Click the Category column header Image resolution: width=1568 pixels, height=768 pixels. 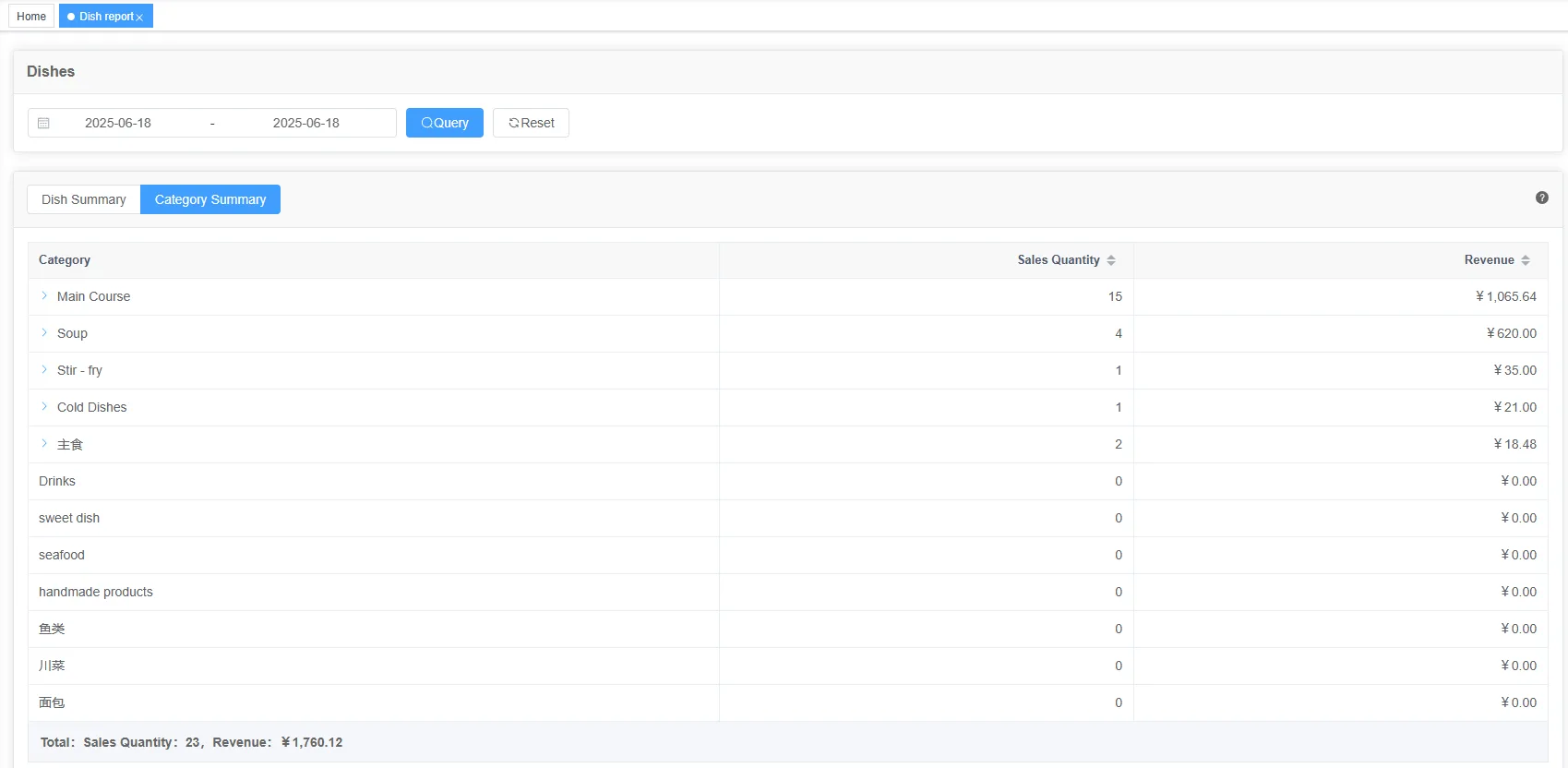pyautogui.click(x=65, y=260)
